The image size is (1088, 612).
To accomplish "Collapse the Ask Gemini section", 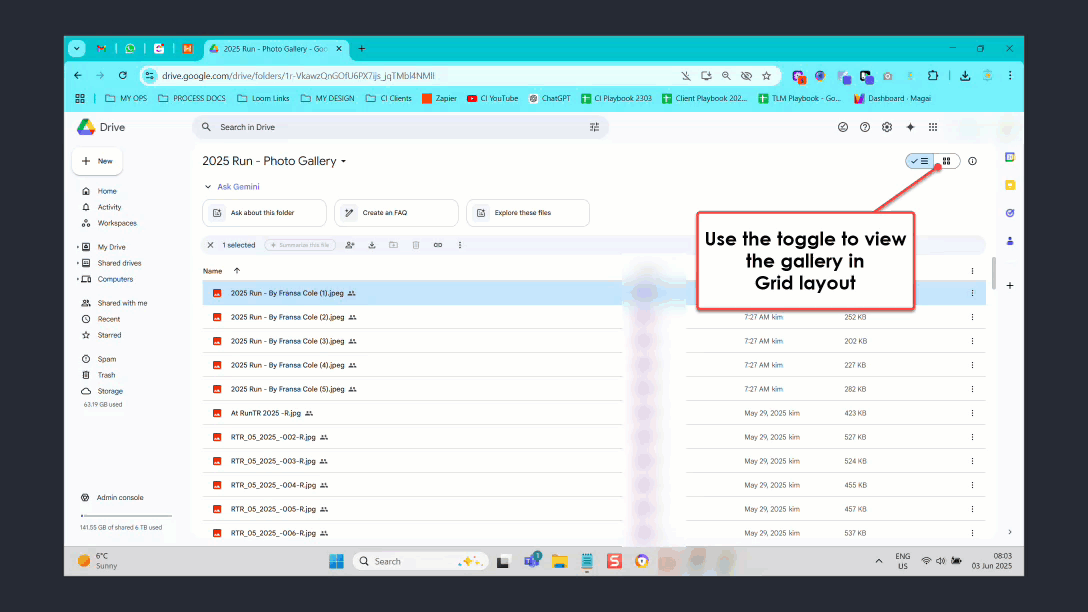I will (208, 187).
